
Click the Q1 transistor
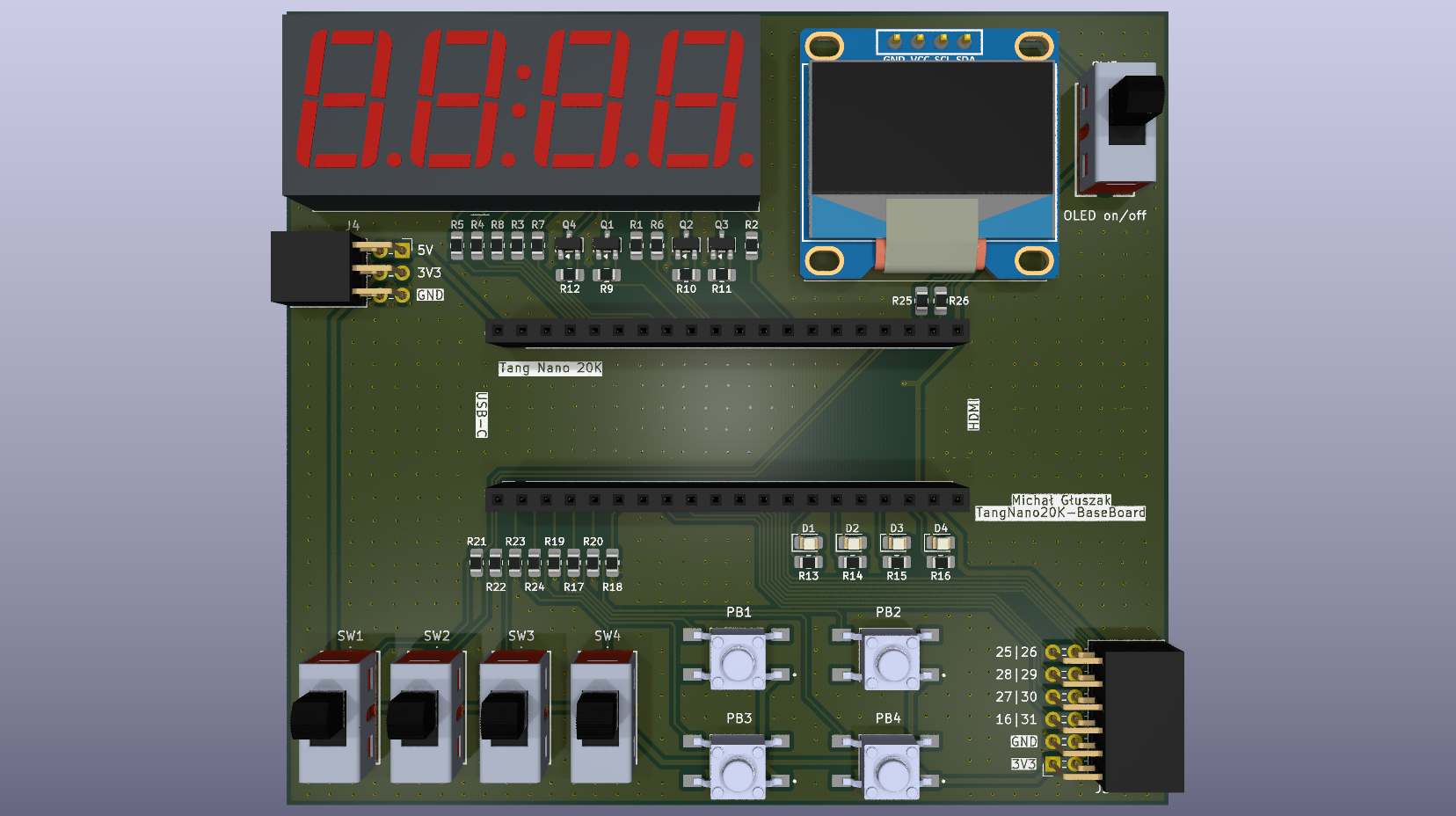(607, 246)
